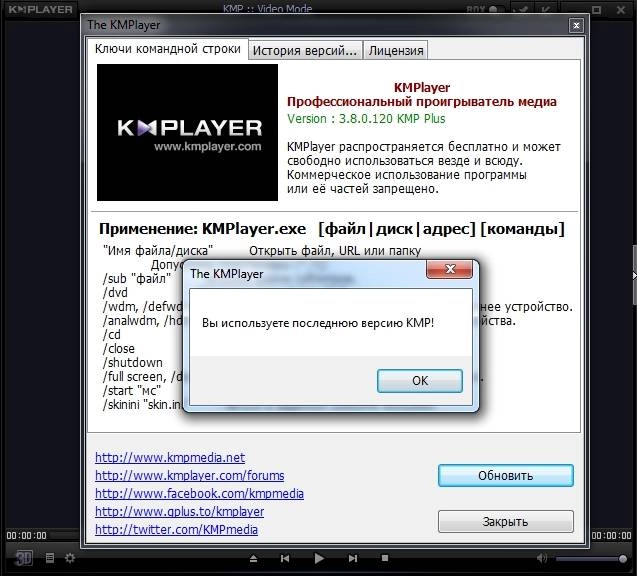Click the KMPlayer logo menu in title bar
This screenshot has height=576, width=637.
tap(40, 9)
